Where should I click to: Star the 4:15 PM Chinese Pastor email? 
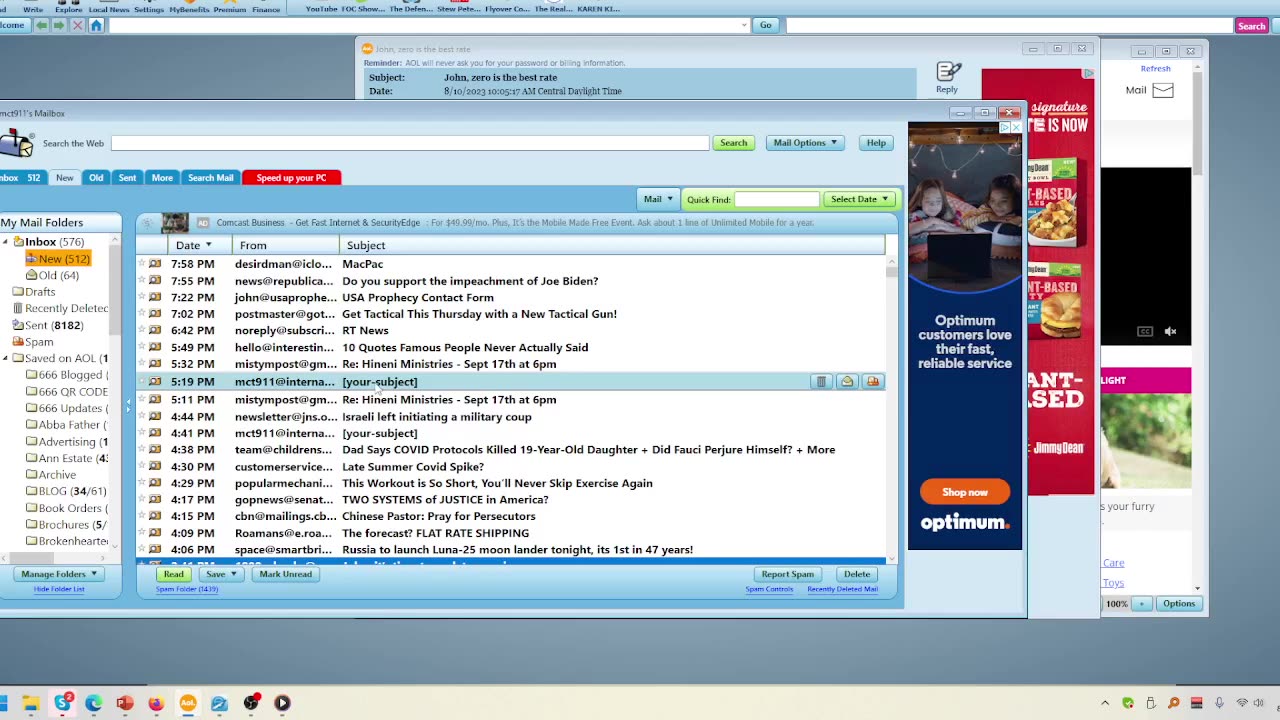click(x=142, y=516)
